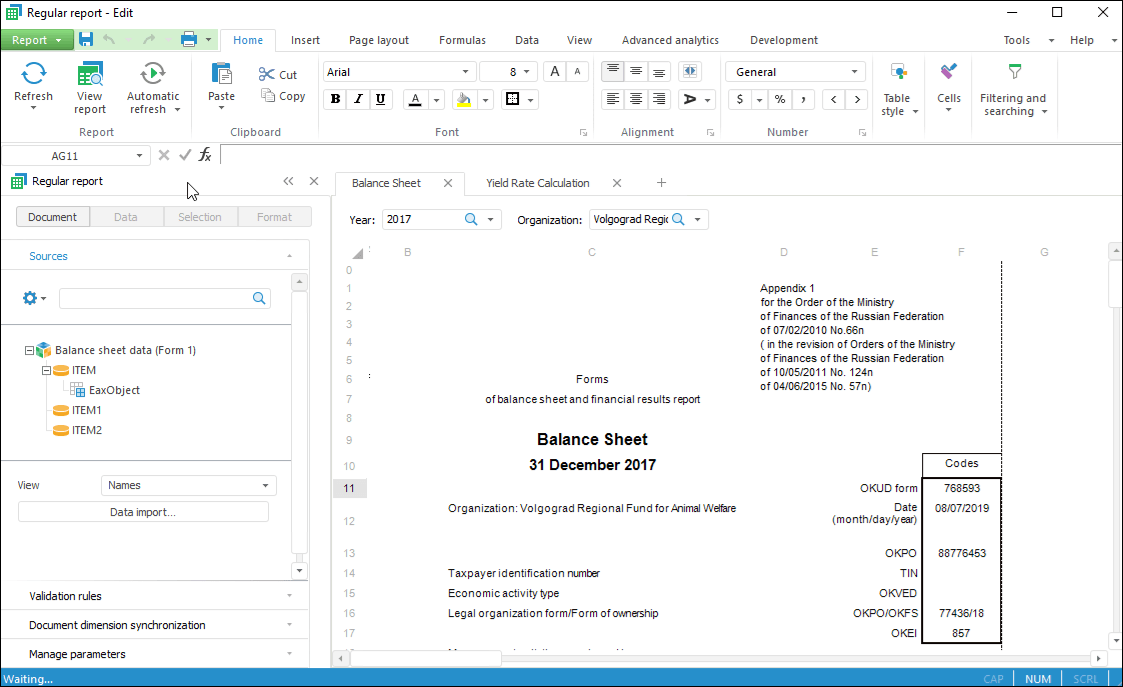
Task: Click the Sources search input field
Action: pyautogui.click(x=155, y=298)
